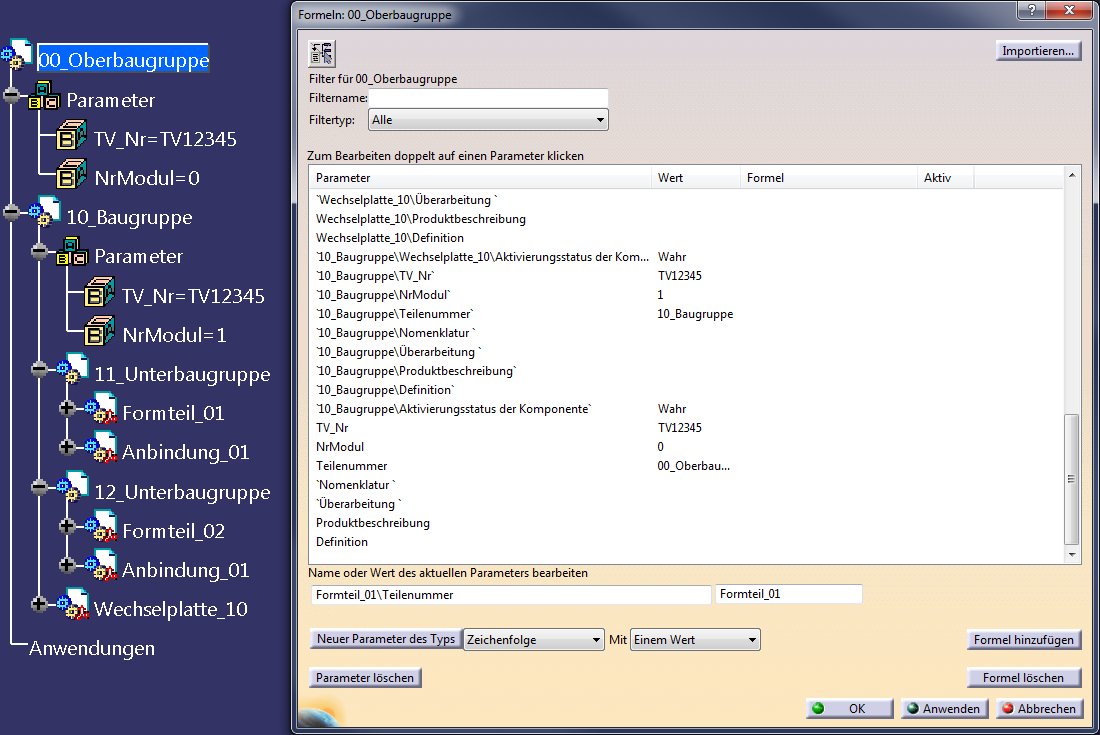Click the value field containing Formteil_01
This screenshot has width=1100, height=735.
click(x=789, y=594)
